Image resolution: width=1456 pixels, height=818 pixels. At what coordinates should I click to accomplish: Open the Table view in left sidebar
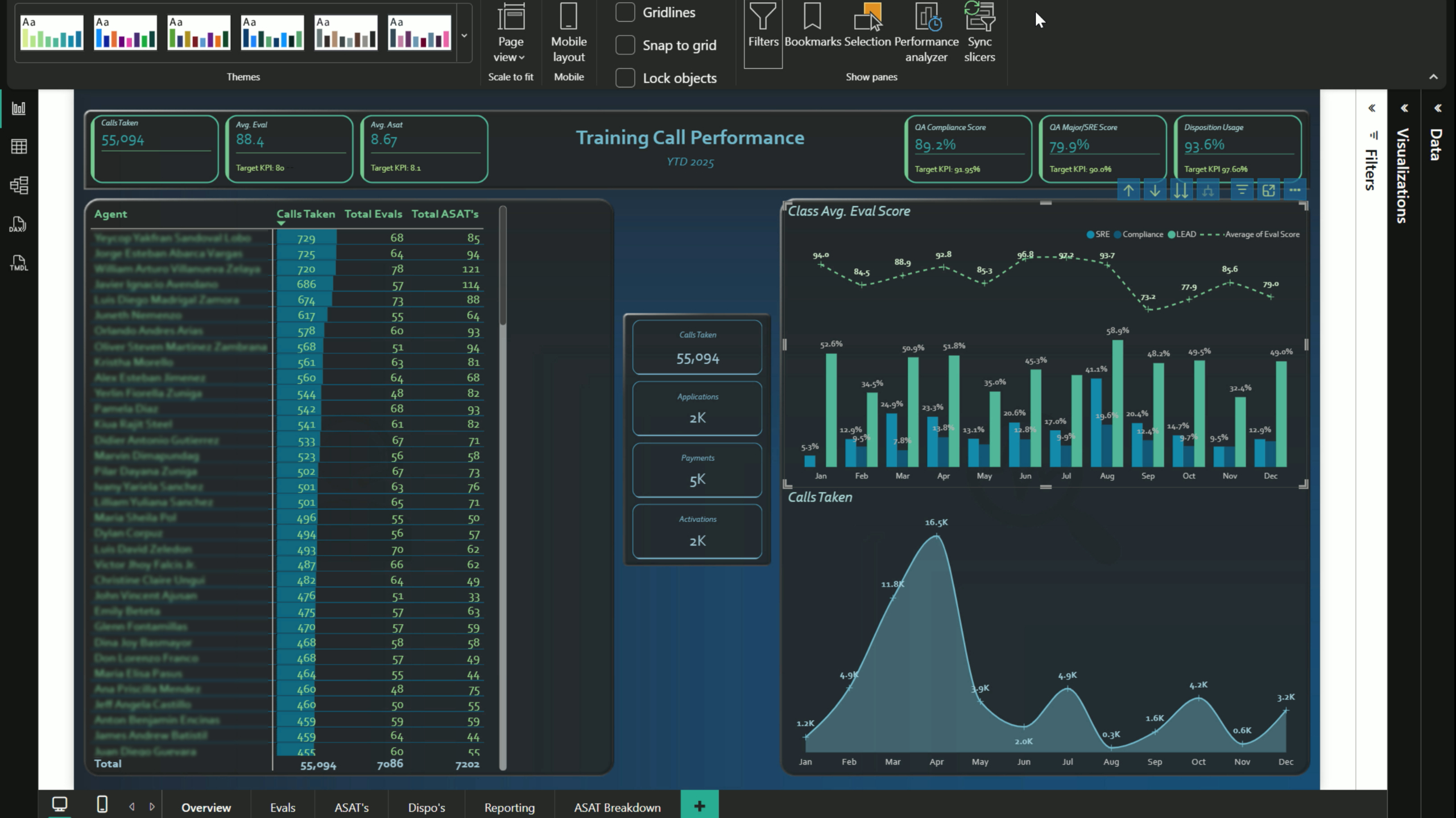pyautogui.click(x=19, y=147)
